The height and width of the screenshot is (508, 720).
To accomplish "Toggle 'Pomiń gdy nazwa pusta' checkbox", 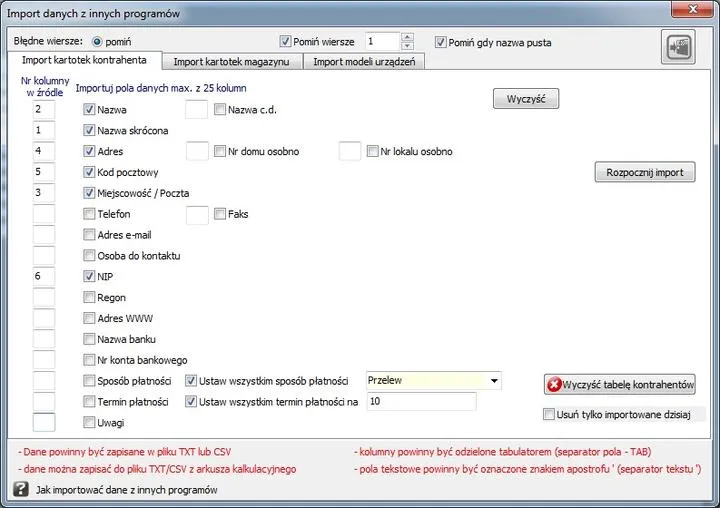I will (x=441, y=42).
